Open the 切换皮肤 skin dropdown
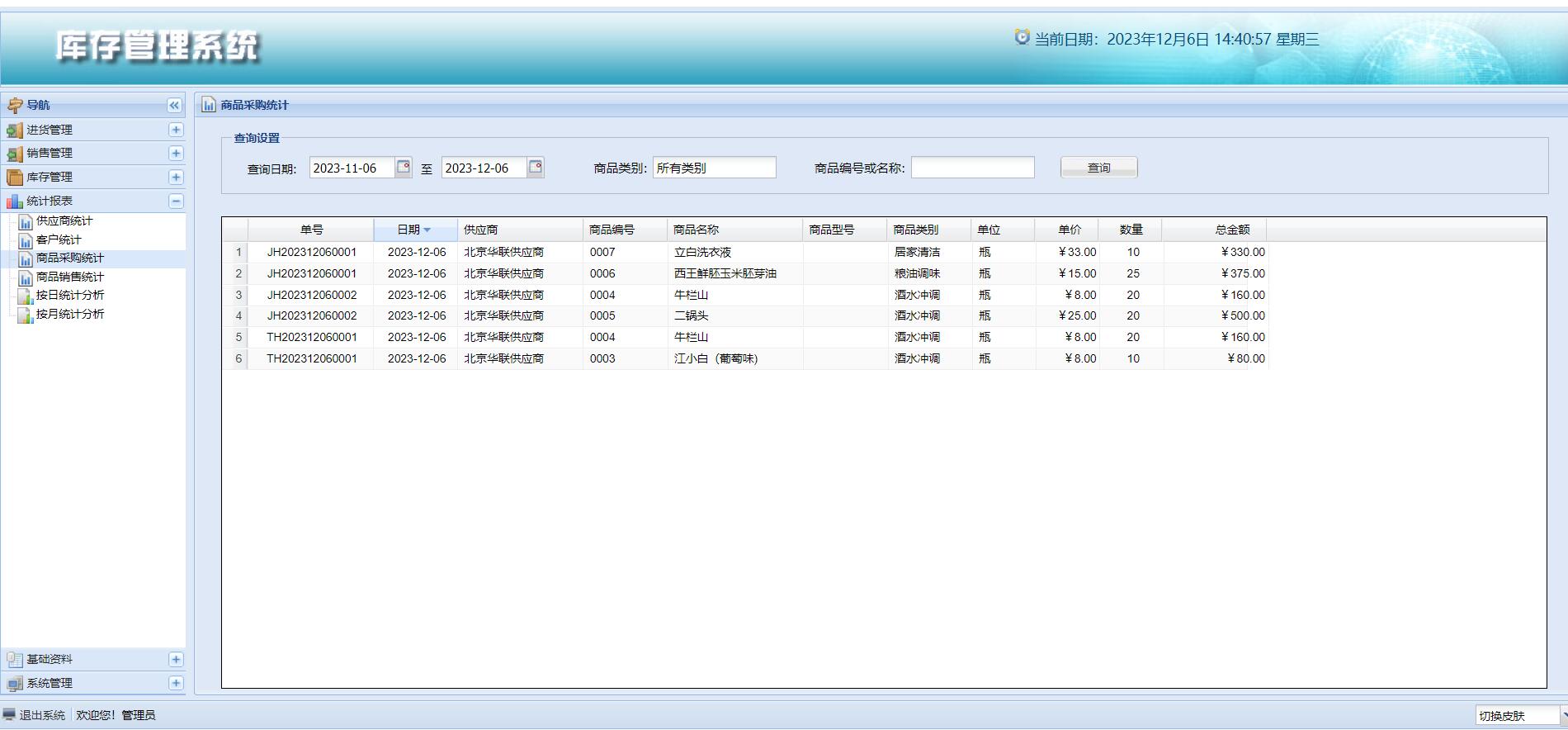The height and width of the screenshot is (730, 1568). (x=1564, y=716)
